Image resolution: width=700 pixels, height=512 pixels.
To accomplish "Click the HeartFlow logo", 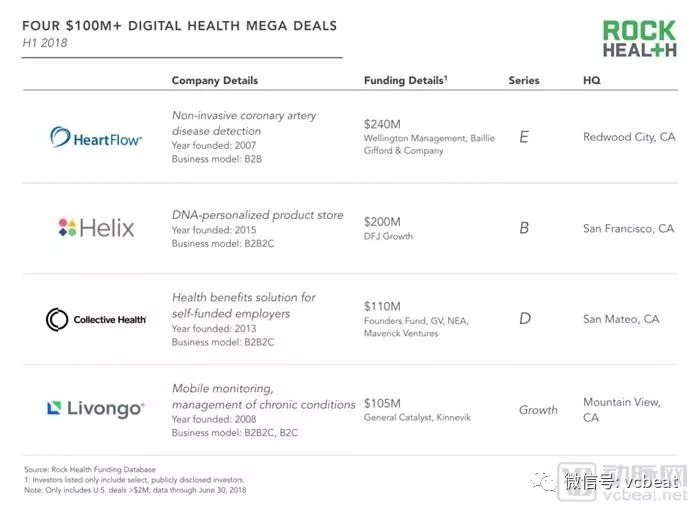I will click(x=96, y=138).
